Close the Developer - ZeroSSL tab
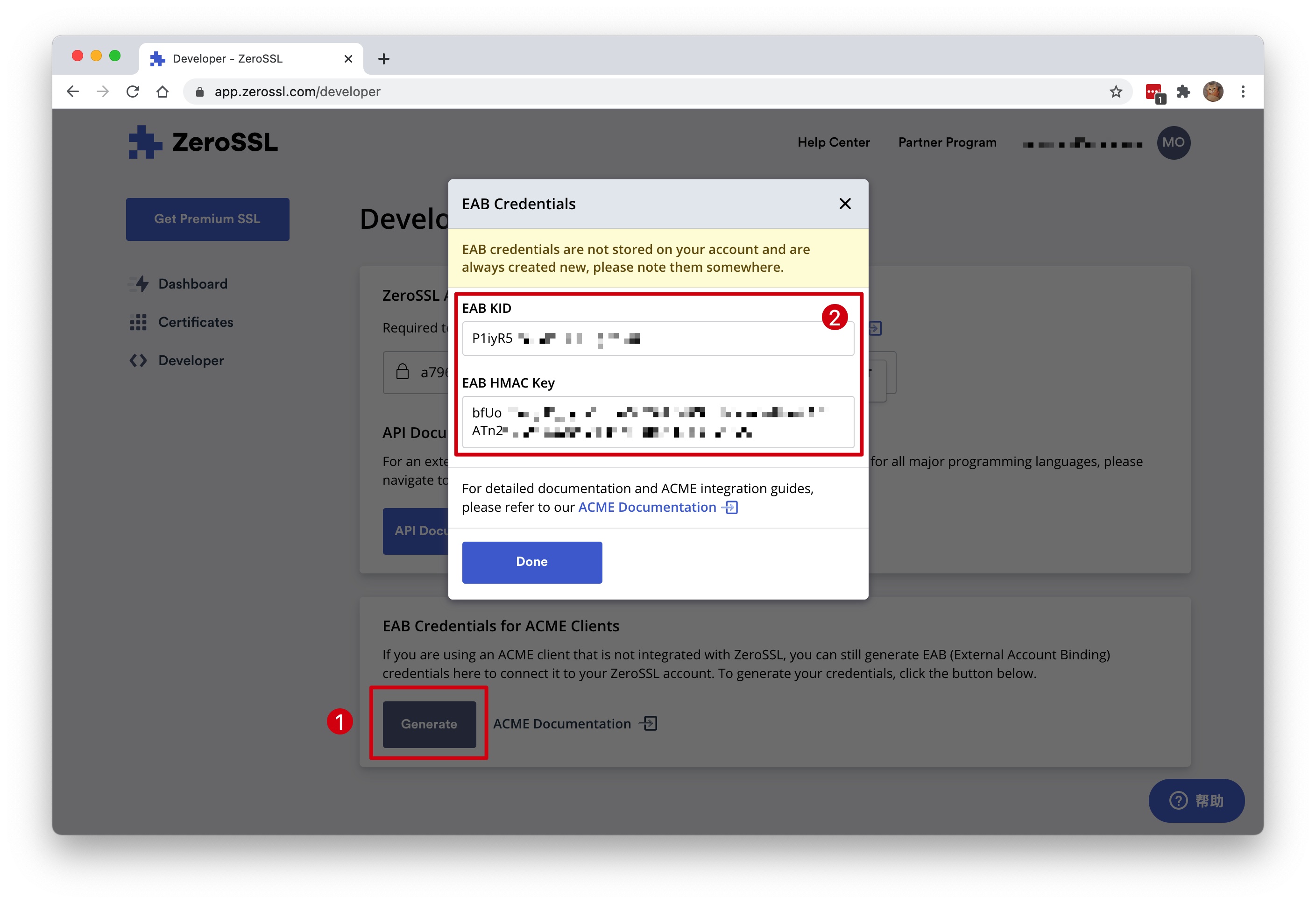The height and width of the screenshot is (904, 1316). point(348,59)
